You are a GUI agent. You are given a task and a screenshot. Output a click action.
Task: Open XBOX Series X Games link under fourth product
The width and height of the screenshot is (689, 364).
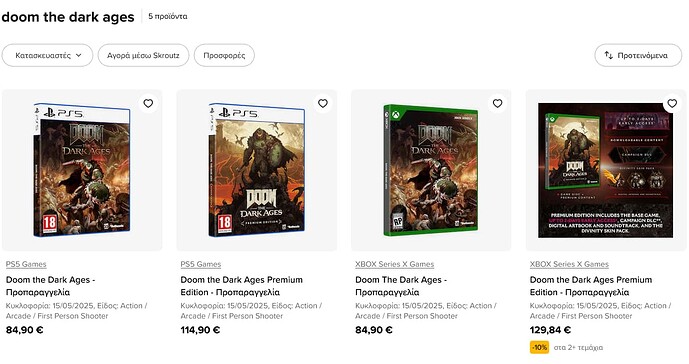click(x=569, y=264)
